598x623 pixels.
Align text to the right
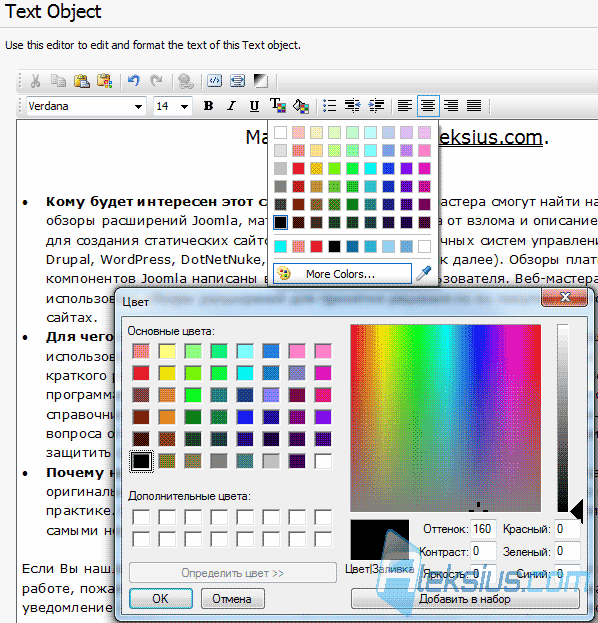(451, 106)
